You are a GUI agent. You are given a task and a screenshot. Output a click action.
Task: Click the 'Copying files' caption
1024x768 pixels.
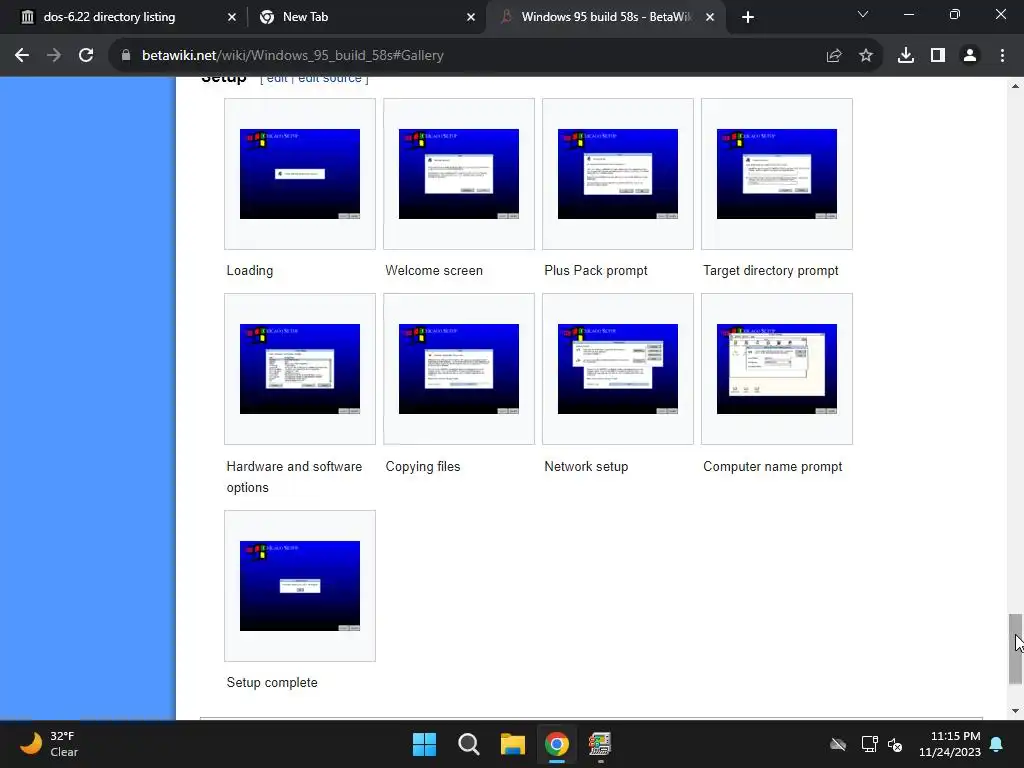coord(423,466)
